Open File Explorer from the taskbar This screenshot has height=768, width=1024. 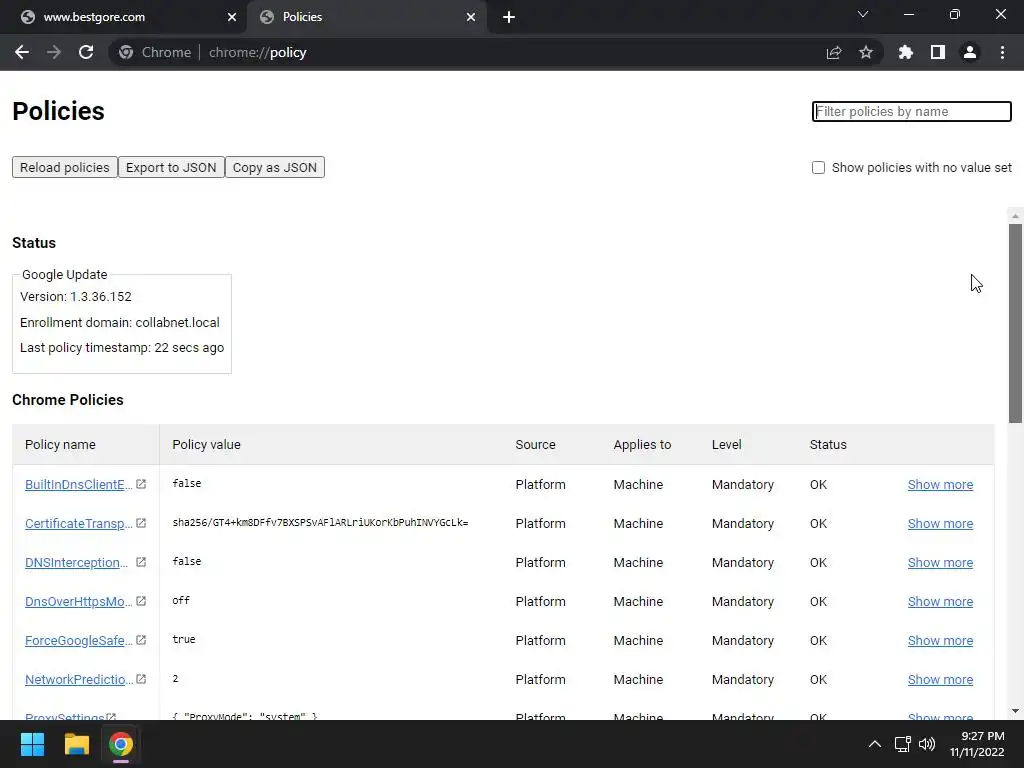pos(77,744)
